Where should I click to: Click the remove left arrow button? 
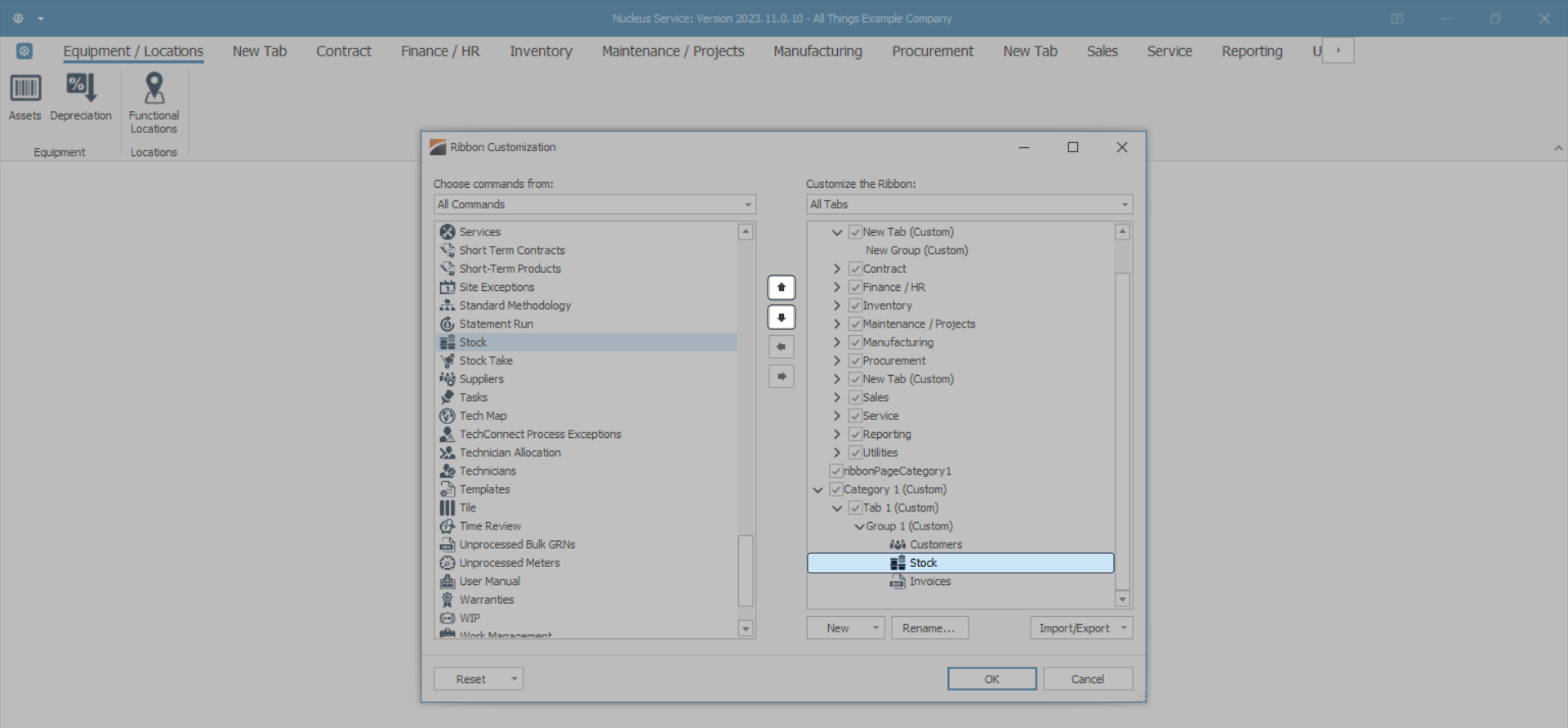click(782, 346)
